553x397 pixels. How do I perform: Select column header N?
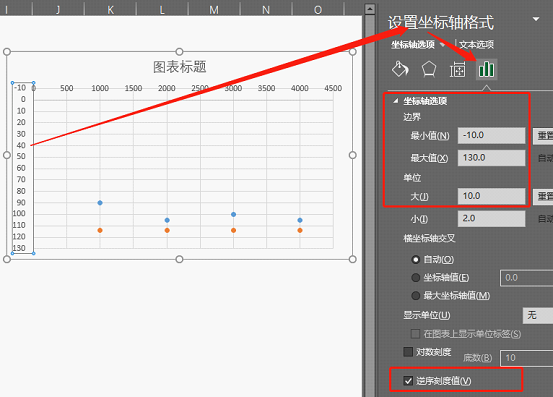pyautogui.click(x=266, y=9)
